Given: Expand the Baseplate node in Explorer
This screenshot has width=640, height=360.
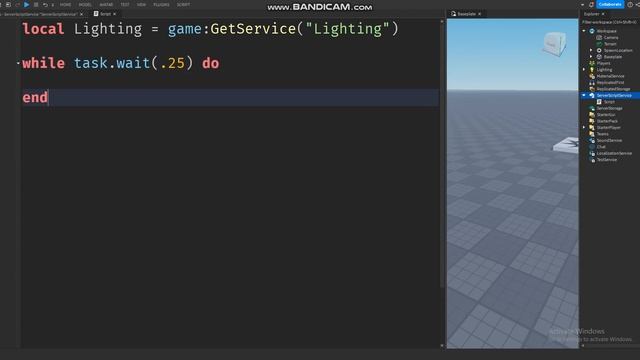Looking at the screenshot, I should pos(591,57).
